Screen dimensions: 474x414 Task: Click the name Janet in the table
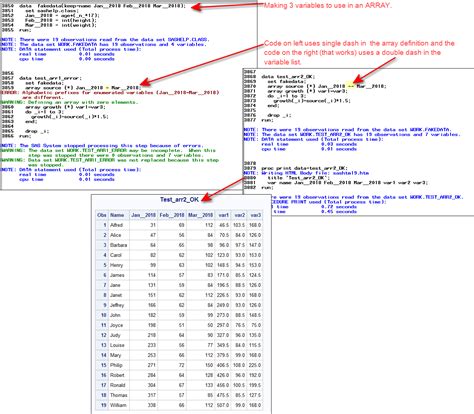pyautogui.click(x=116, y=295)
